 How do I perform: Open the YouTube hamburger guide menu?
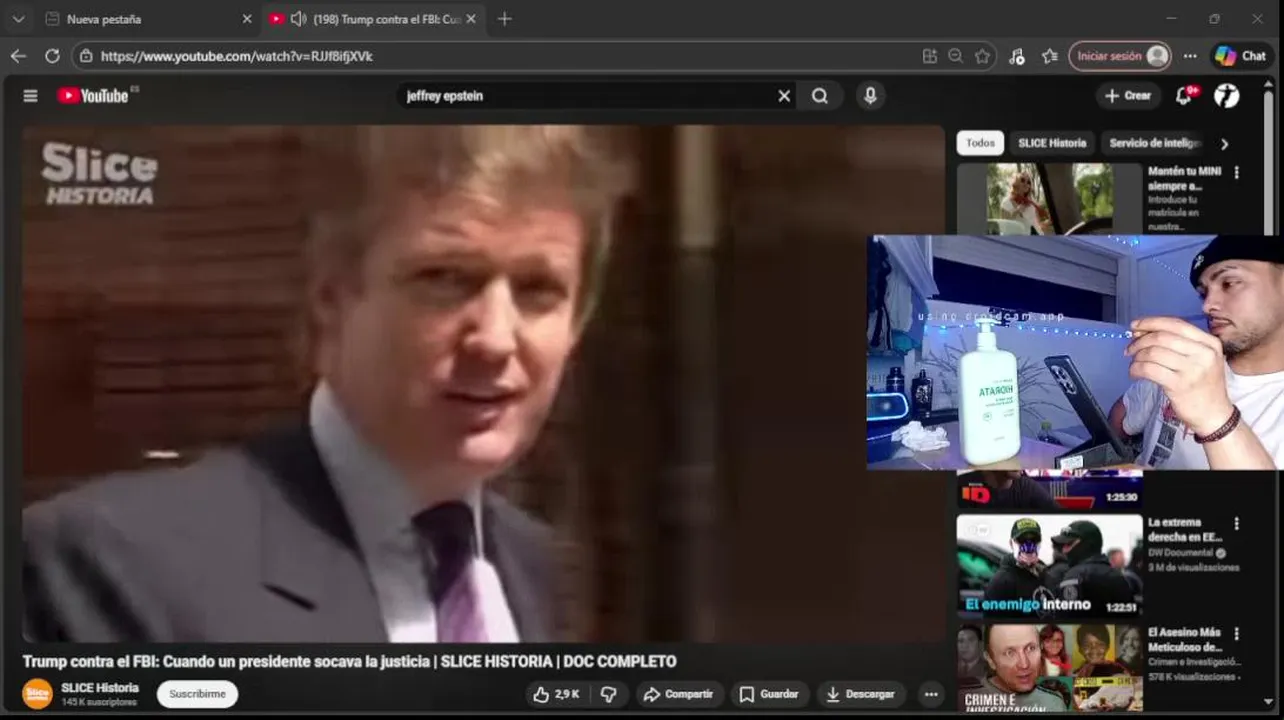[30, 96]
